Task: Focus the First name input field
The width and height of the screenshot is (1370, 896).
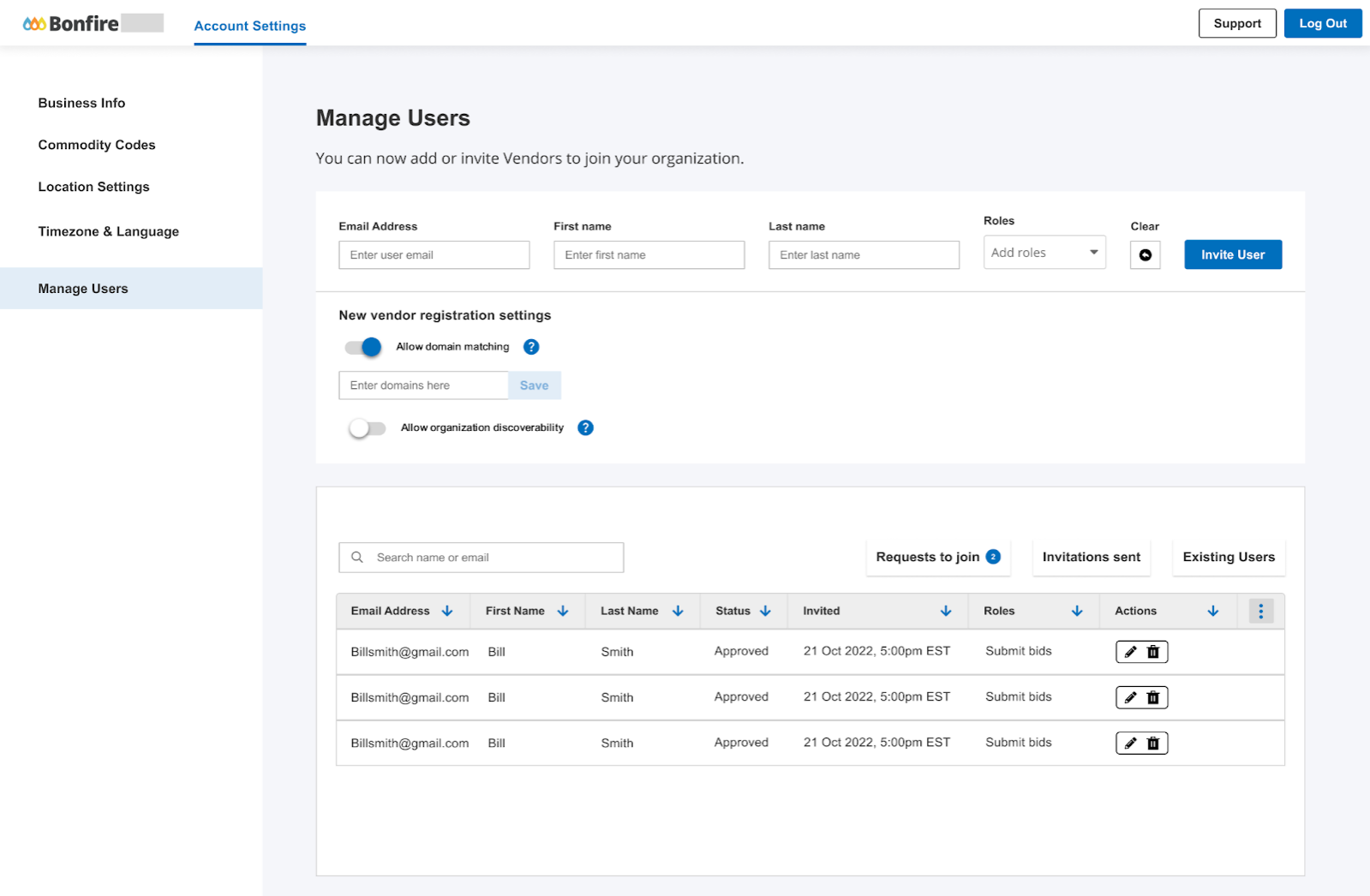Action: coord(649,255)
